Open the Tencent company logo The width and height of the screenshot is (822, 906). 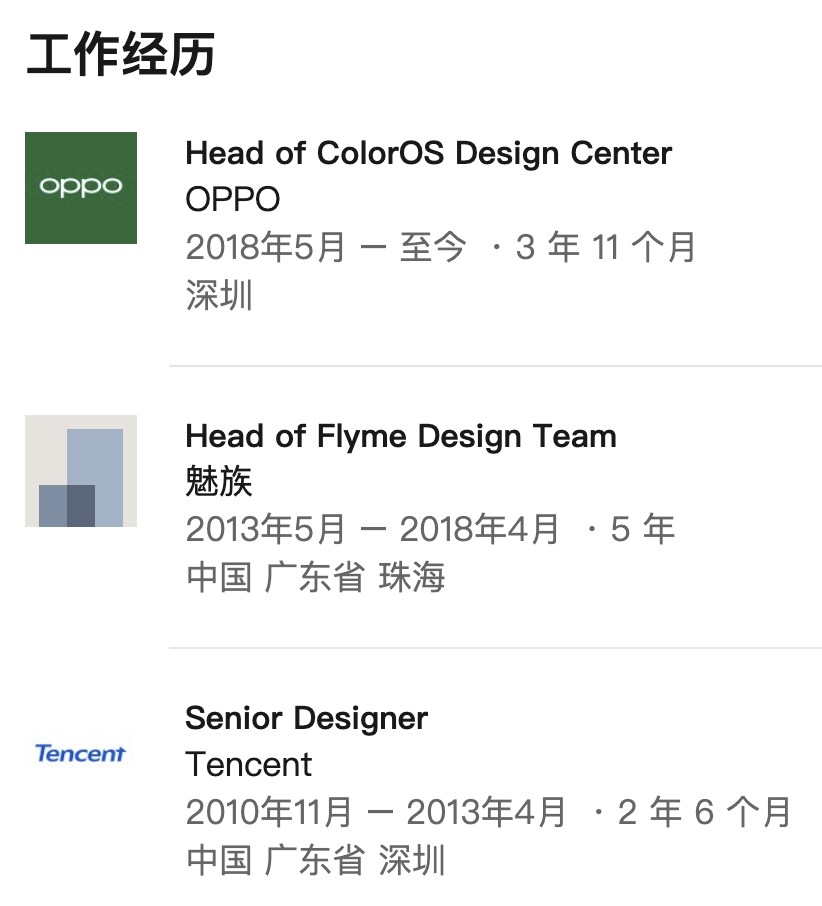click(x=81, y=753)
